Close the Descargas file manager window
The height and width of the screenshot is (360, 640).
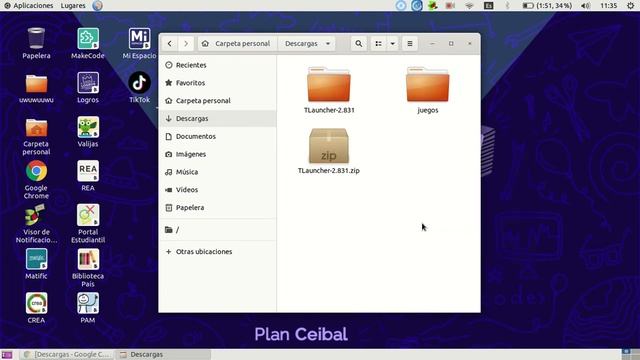(x=470, y=44)
